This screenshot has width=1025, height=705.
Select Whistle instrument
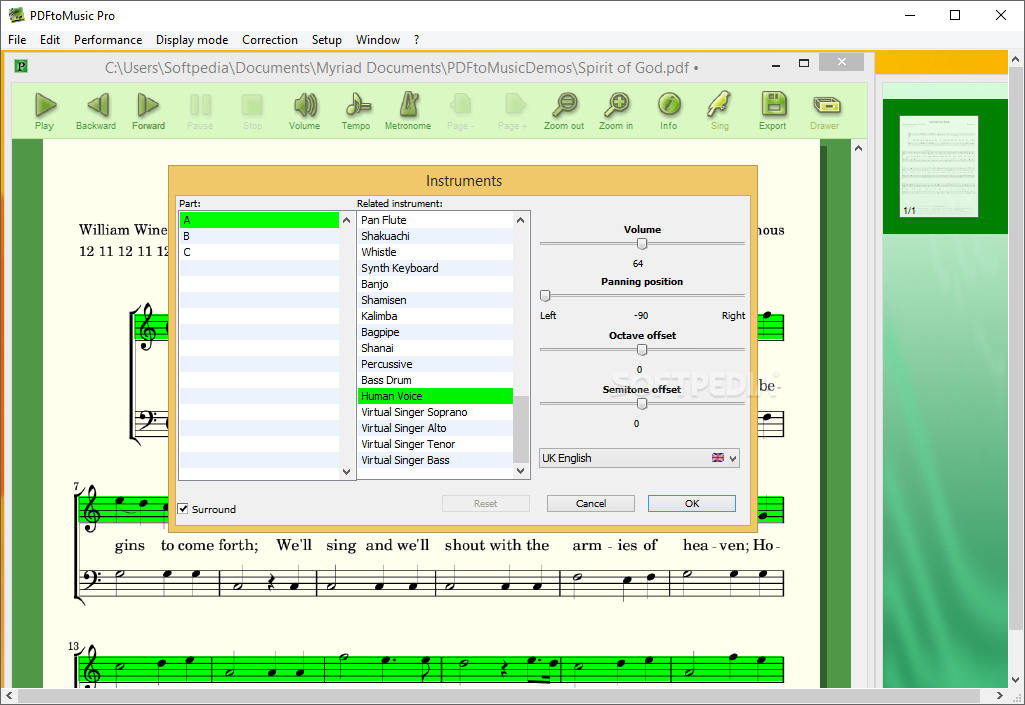(435, 252)
